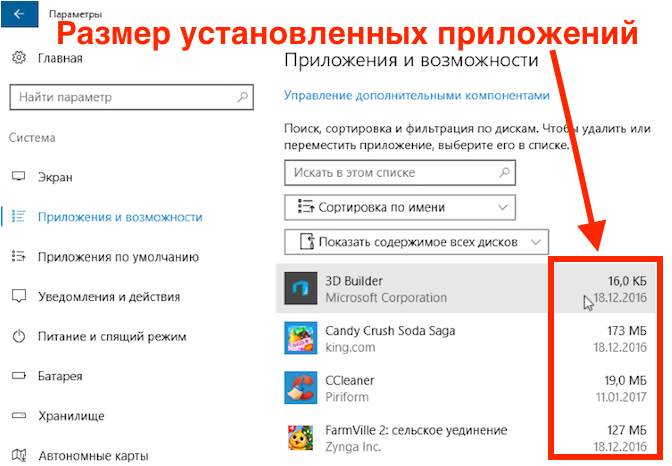Screen dimensions: 672x466
Task: Open the Хранилище section
Action: (71, 416)
